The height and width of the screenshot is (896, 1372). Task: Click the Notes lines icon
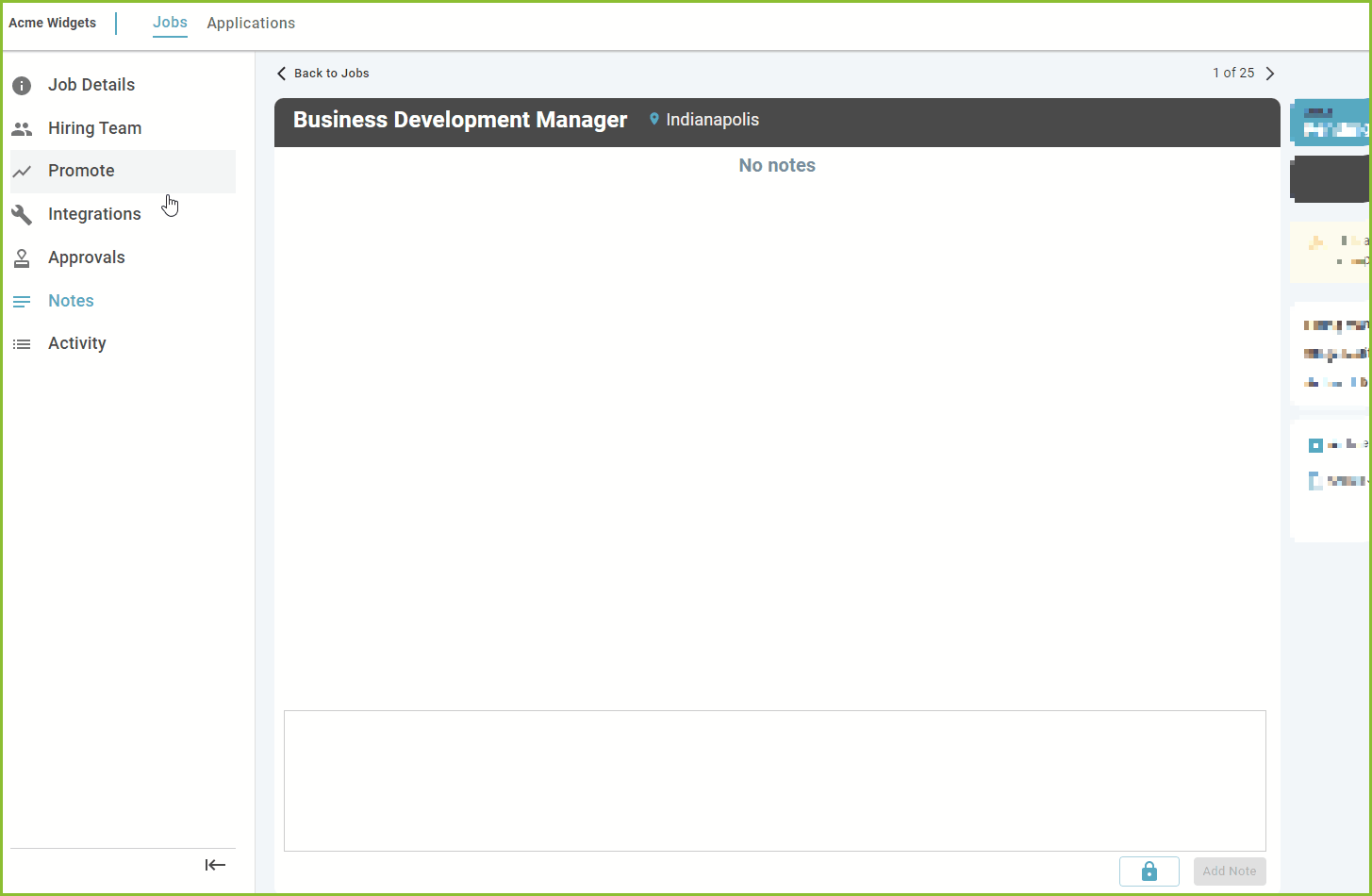point(22,302)
